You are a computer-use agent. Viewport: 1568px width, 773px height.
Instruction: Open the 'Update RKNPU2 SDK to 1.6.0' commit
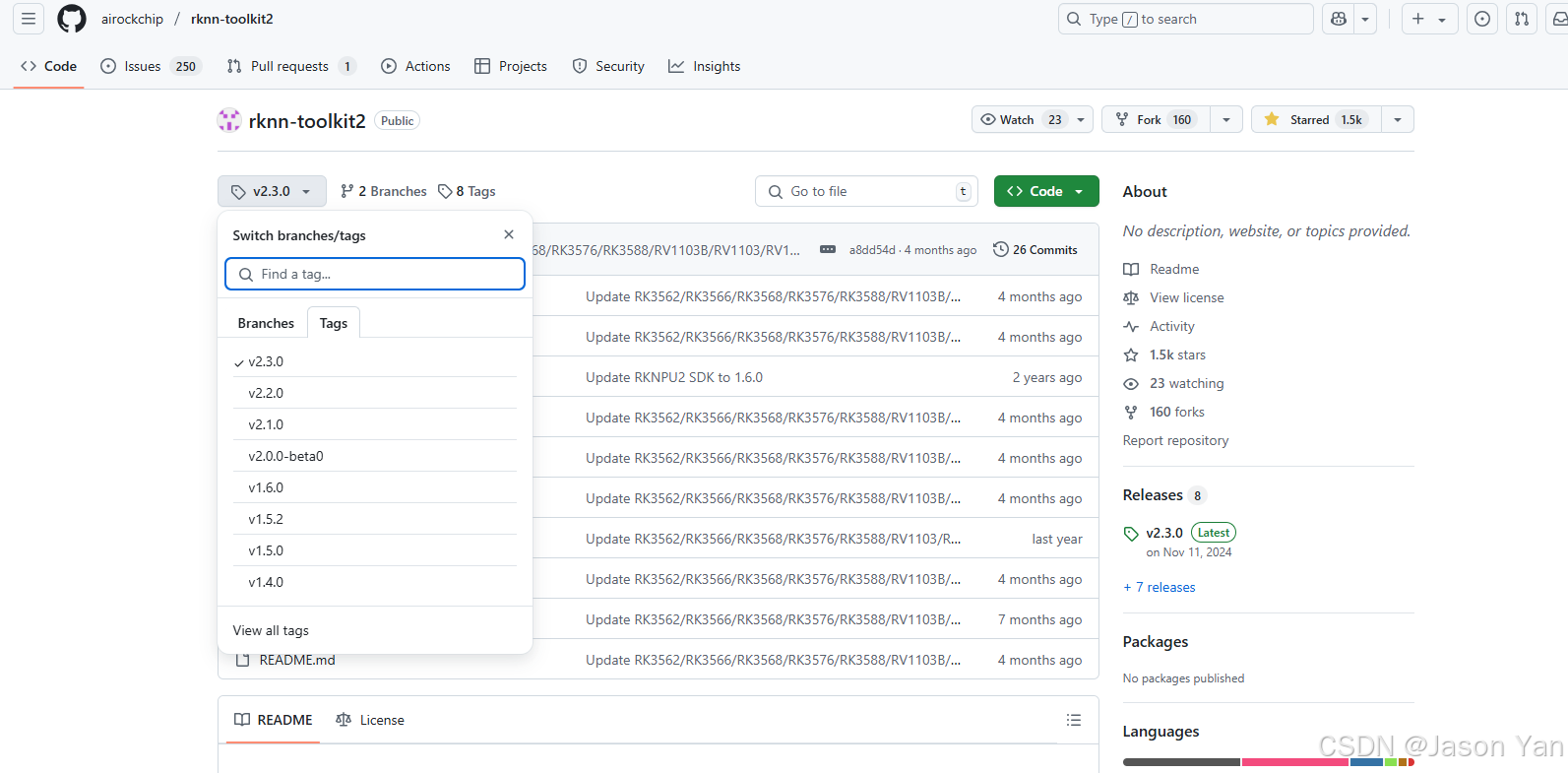[x=674, y=377]
